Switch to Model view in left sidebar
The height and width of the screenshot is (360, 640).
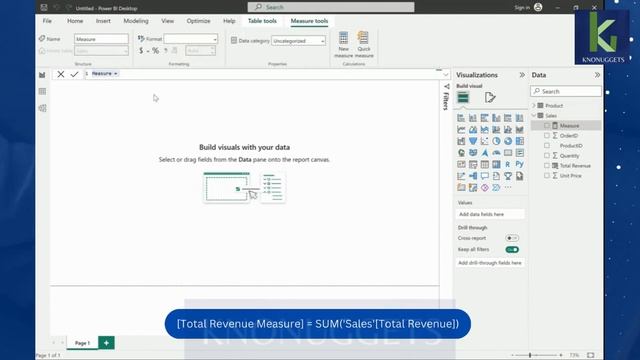coord(42,108)
